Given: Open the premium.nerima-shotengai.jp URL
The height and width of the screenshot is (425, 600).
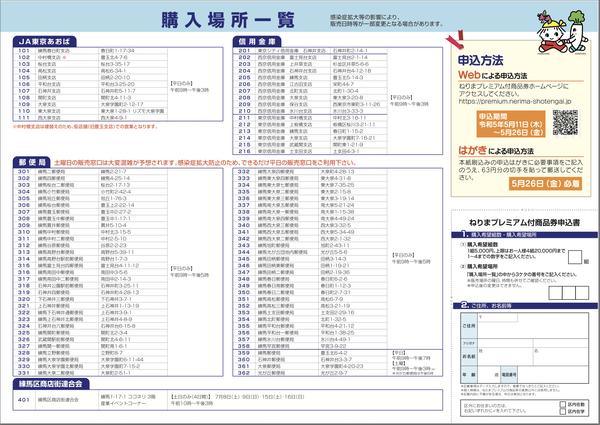Looking at the screenshot, I should [x=515, y=101].
